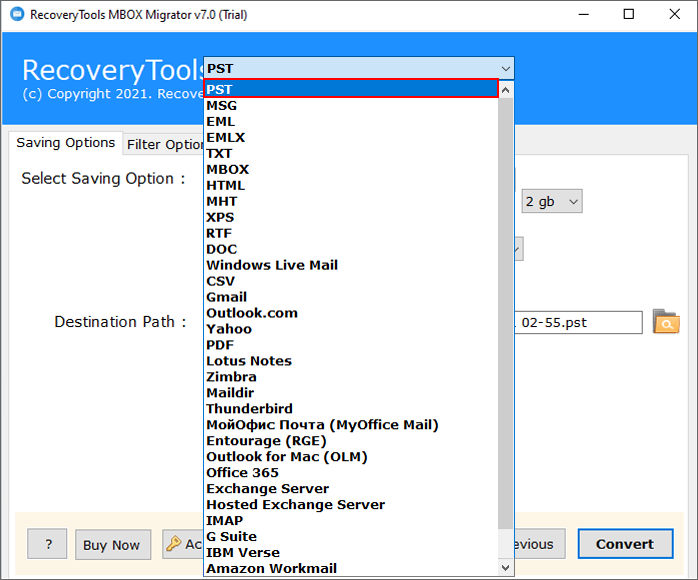Open the 2 gb split size dropdown
Image resolution: width=698 pixels, height=580 pixels.
(552, 201)
